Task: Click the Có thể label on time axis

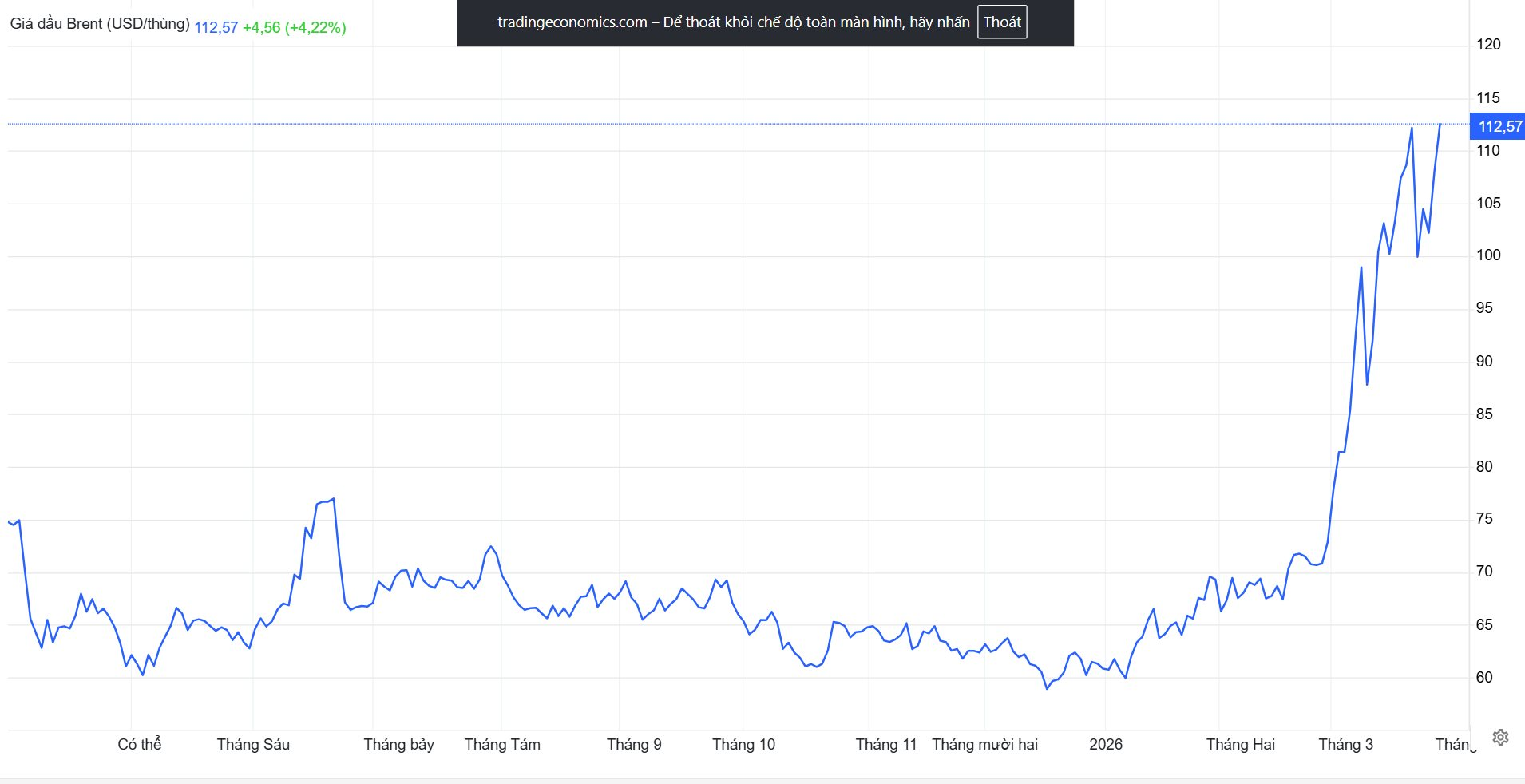Action: pyautogui.click(x=140, y=744)
